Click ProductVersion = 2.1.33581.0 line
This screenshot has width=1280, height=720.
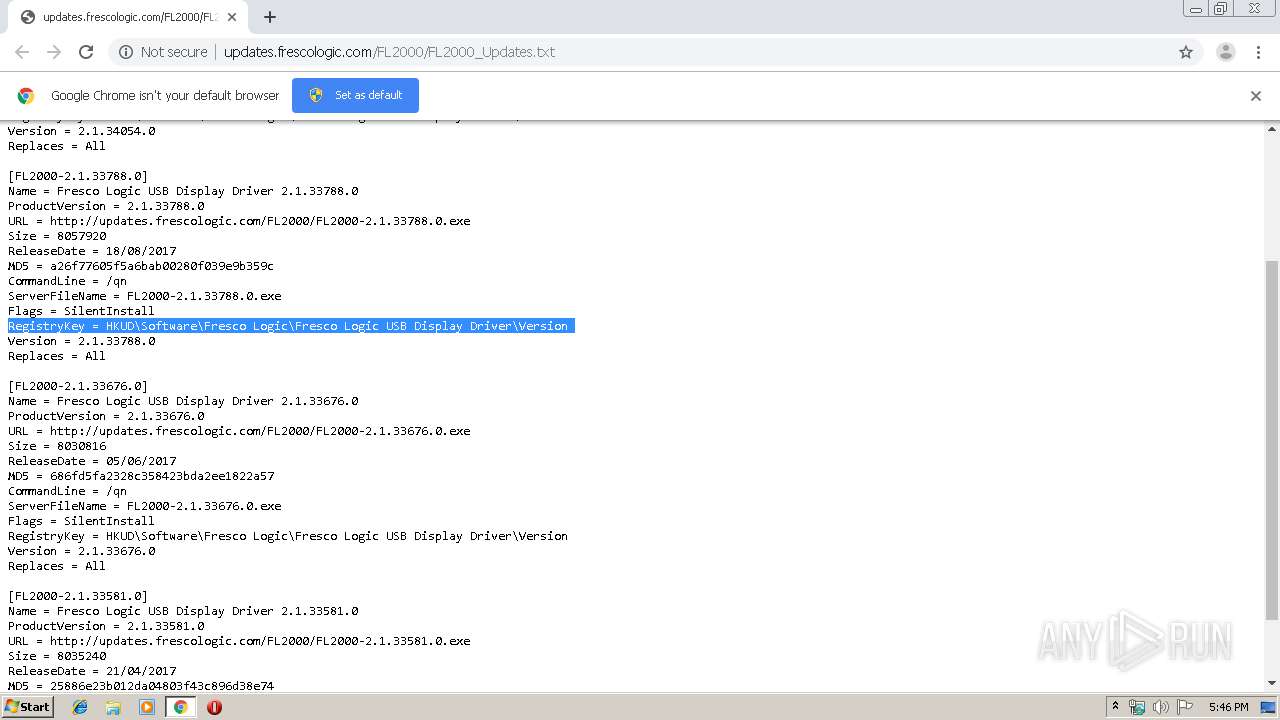pyautogui.click(x=106, y=626)
